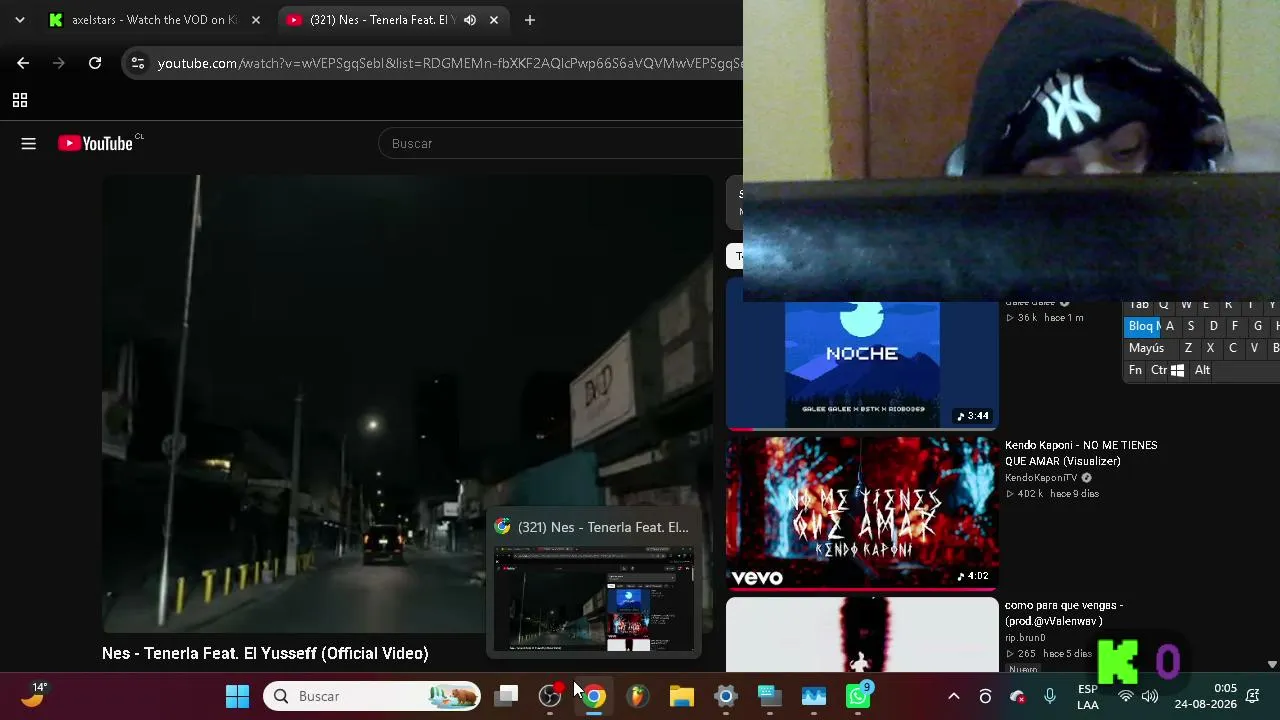Viewport: 1280px width, 720px height.
Task: Click the Windows key on keyboard overlay
Action: [1178, 370]
